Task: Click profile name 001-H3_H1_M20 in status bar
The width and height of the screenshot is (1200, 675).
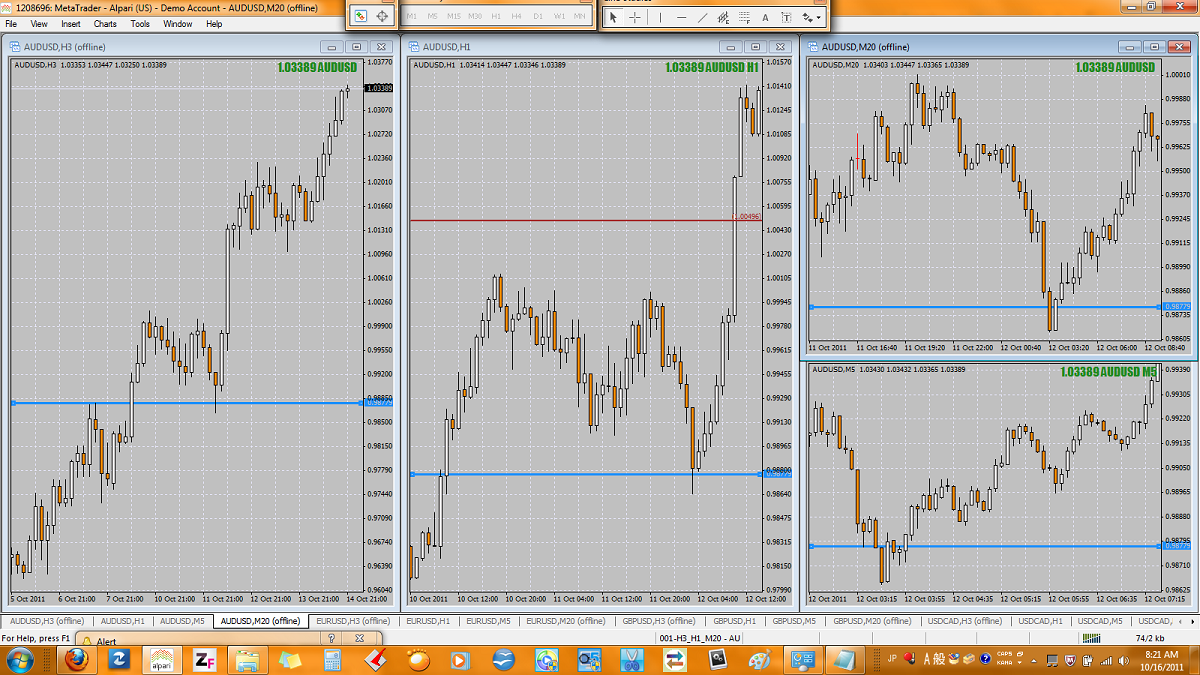Action: pyautogui.click(x=700, y=637)
